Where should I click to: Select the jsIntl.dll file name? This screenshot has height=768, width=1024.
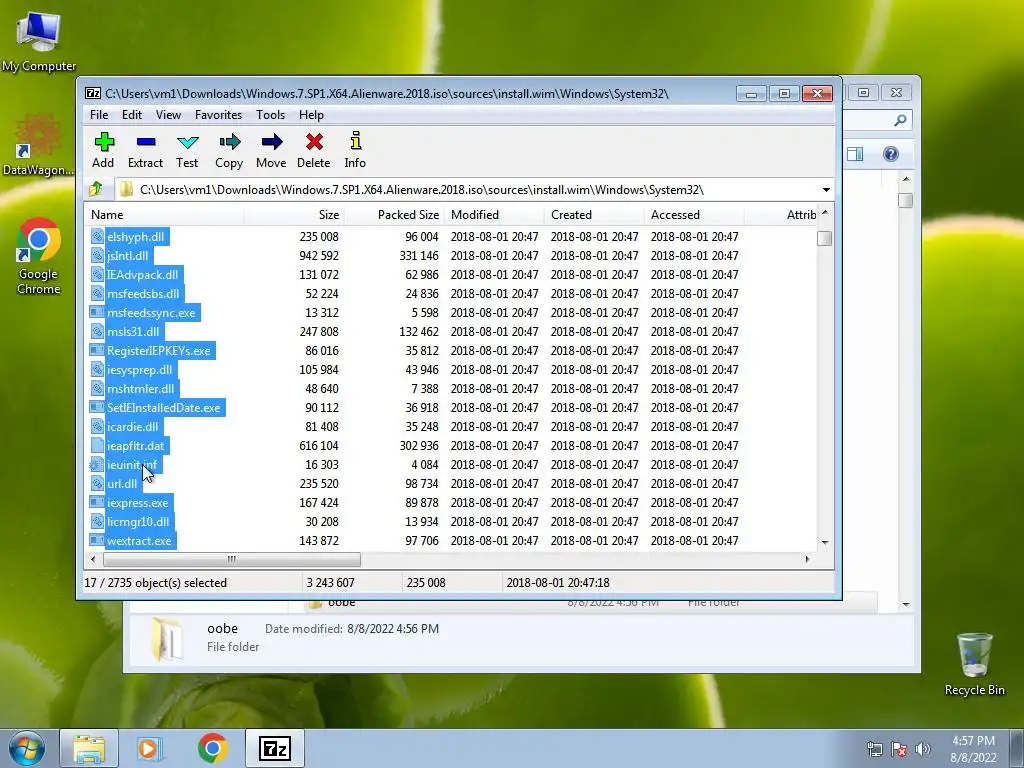click(127, 255)
